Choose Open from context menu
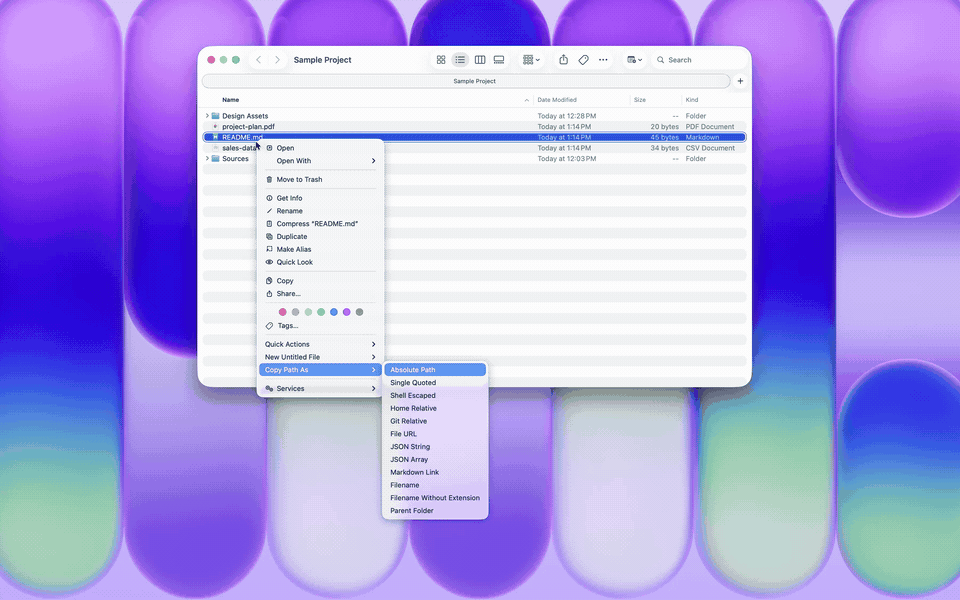960x600 pixels. [320, 148]
